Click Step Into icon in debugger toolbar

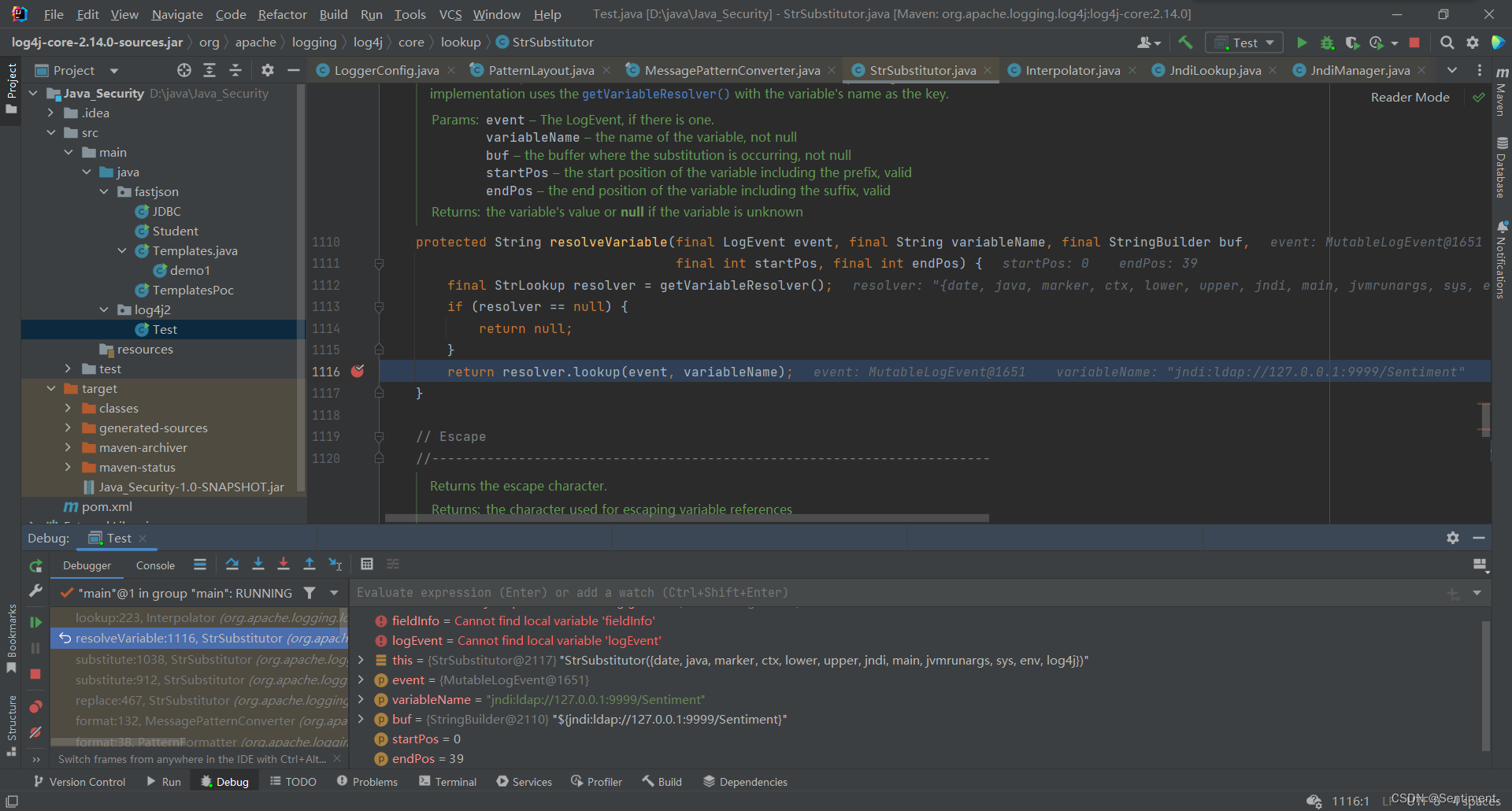coord(258,564)
